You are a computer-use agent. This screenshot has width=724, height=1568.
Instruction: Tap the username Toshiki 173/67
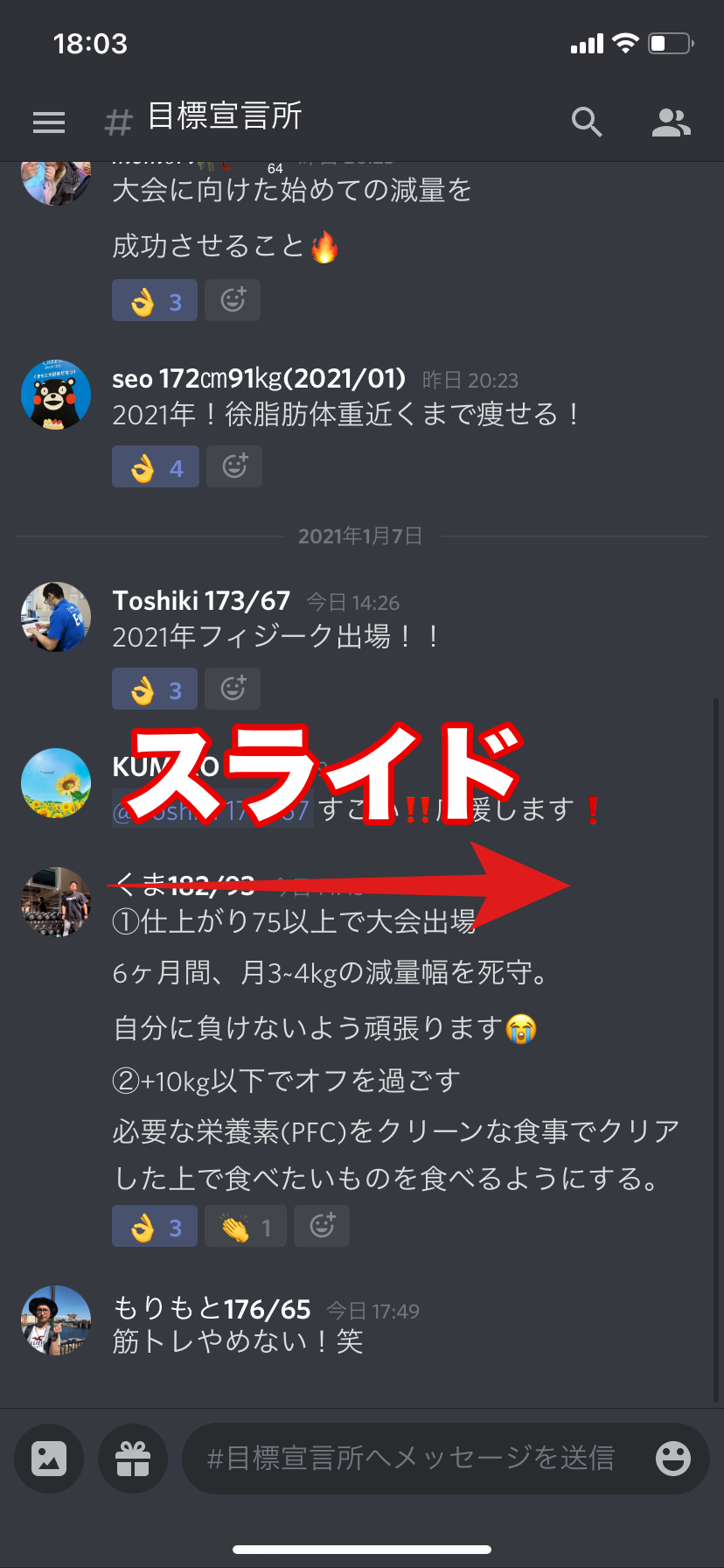click(x=201, y=601)
